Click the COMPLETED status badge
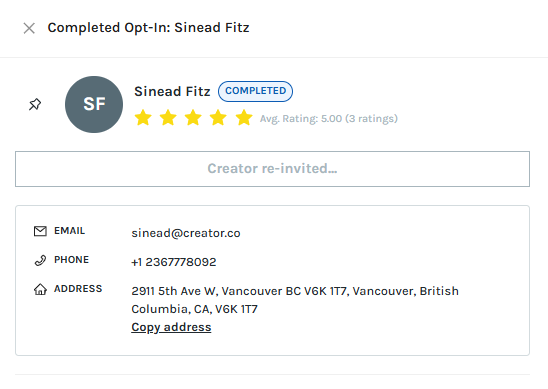The width and height of the screenshot is (548, 389). click(x=255, y=91)
